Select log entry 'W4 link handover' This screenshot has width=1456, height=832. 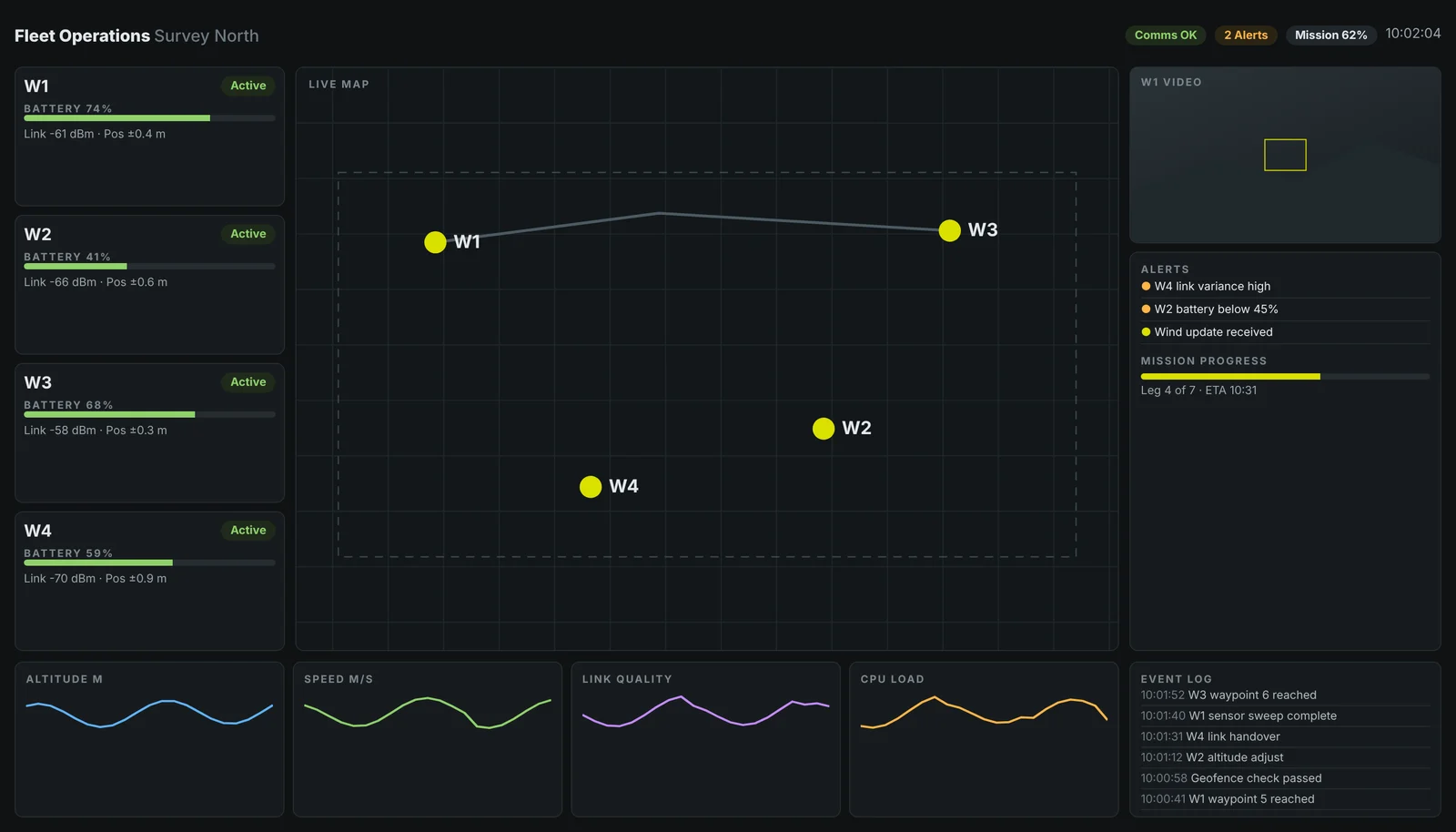pyautogui.click(x=1285, y=737)
